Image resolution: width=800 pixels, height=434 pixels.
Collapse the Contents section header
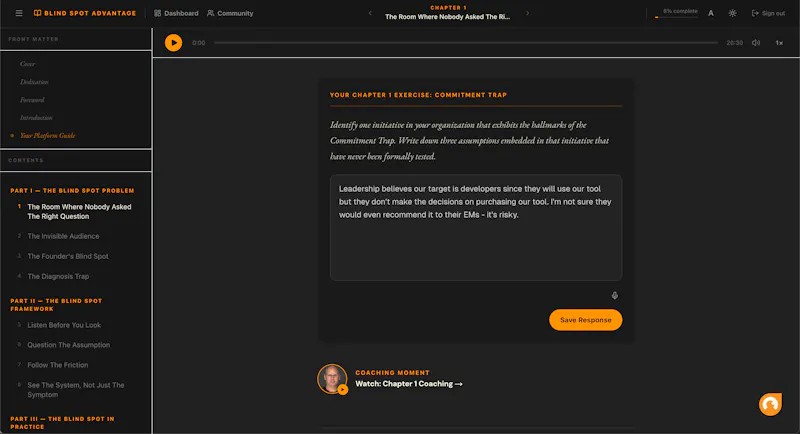pos(76,160)
